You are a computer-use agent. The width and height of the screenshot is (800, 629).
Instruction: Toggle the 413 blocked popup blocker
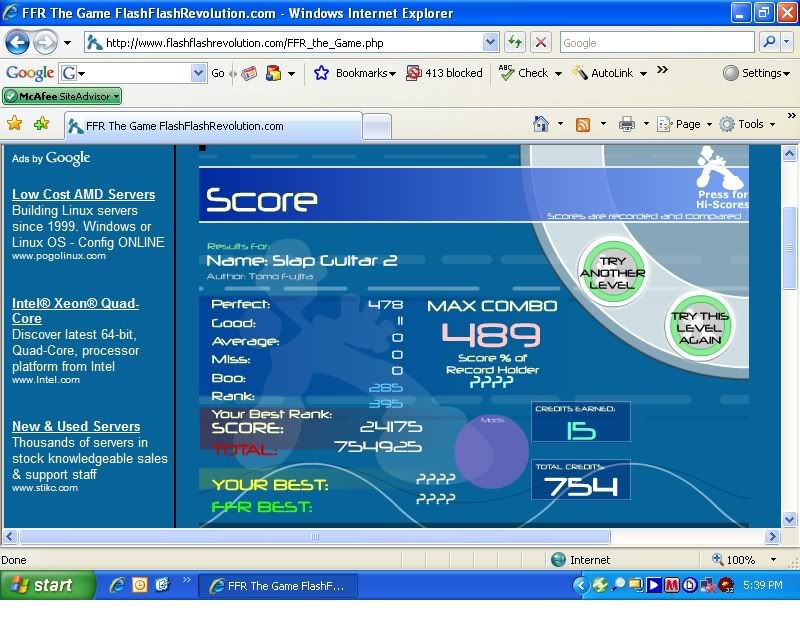444,73
